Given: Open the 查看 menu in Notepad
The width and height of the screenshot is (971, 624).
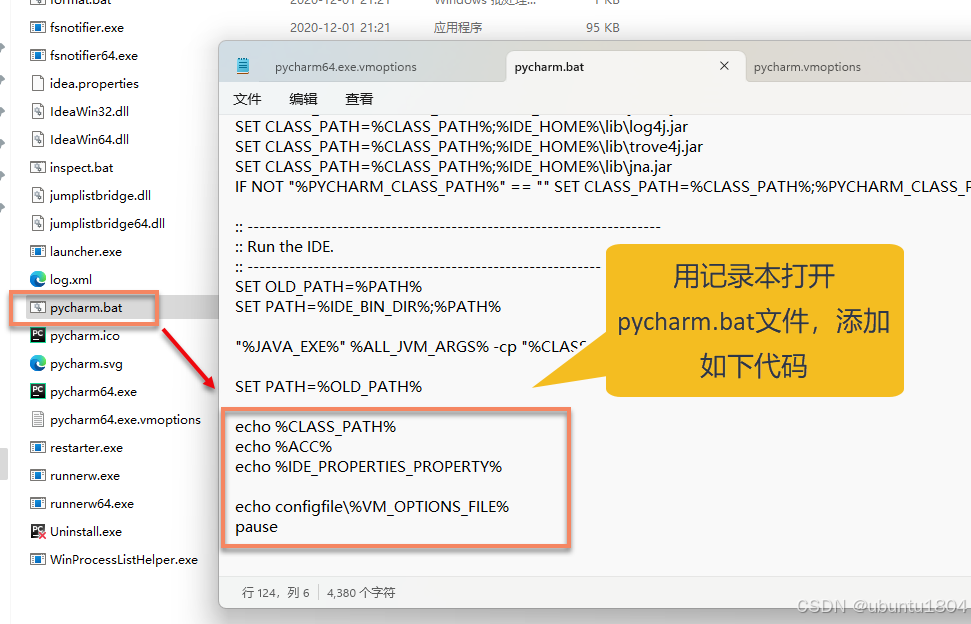Looking at the screenshot, I should 359,99.
